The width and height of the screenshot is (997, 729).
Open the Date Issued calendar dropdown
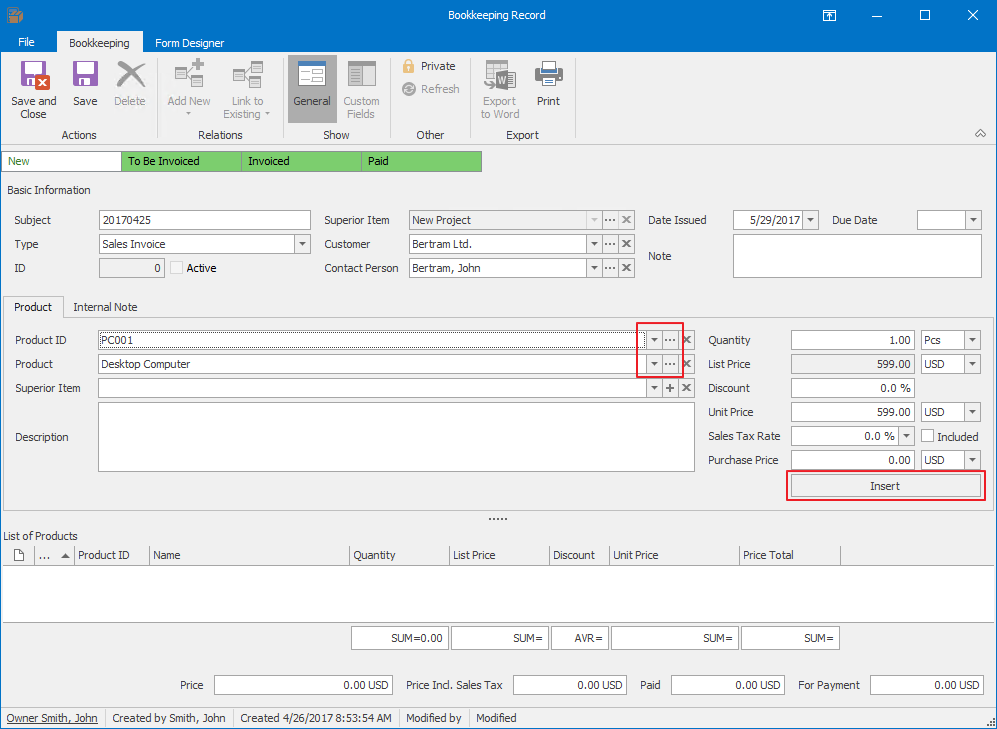tap(810, 220)
